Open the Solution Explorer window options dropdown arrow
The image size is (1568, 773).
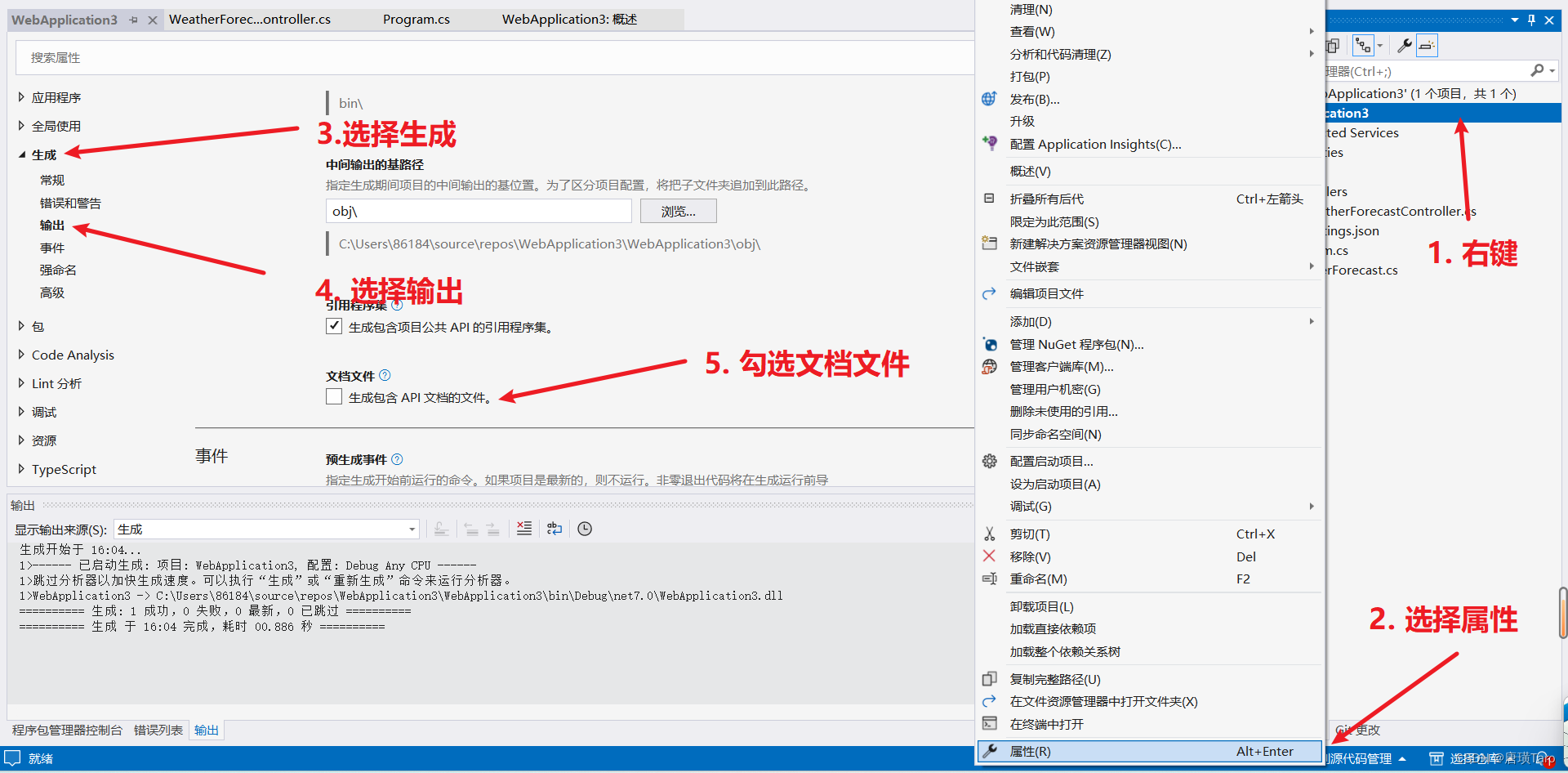click(1515, 20)
